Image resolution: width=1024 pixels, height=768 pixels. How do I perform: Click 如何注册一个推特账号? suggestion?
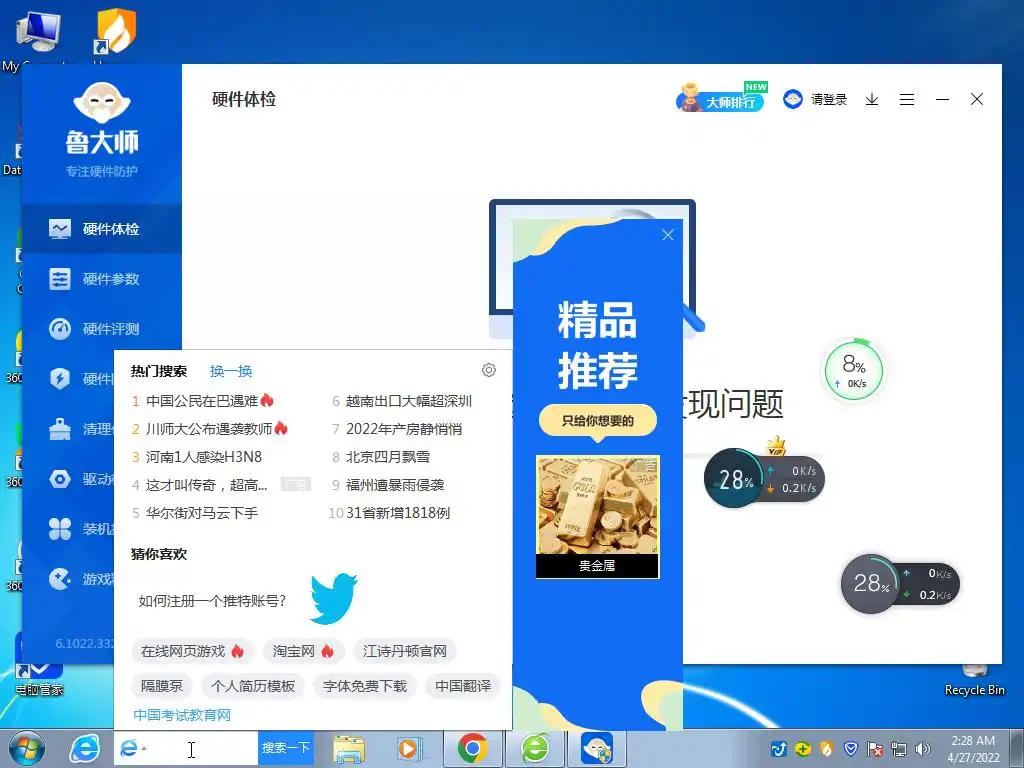click(x=212, y=601)
